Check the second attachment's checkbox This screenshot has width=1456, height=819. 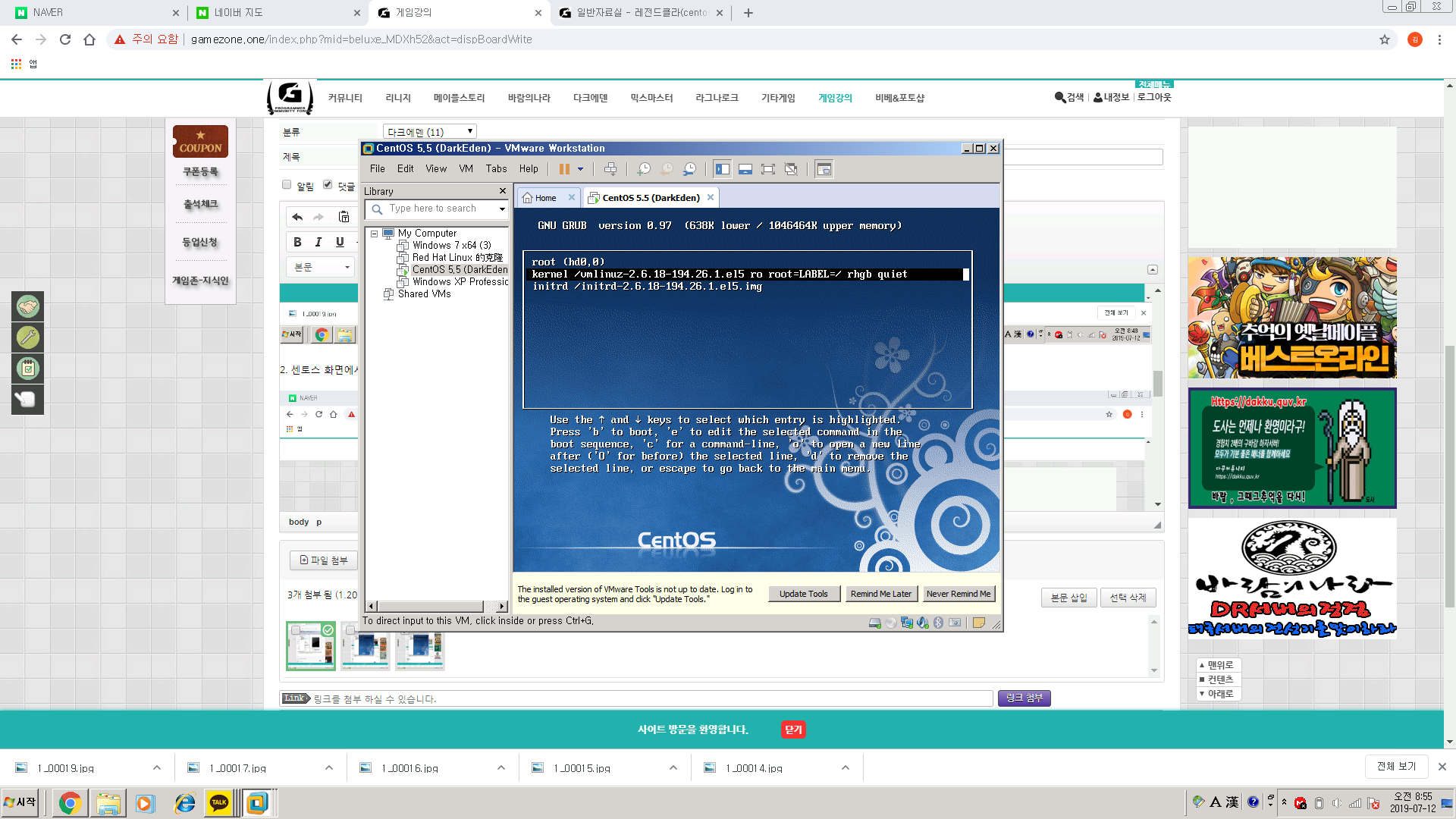pos(349,629)
